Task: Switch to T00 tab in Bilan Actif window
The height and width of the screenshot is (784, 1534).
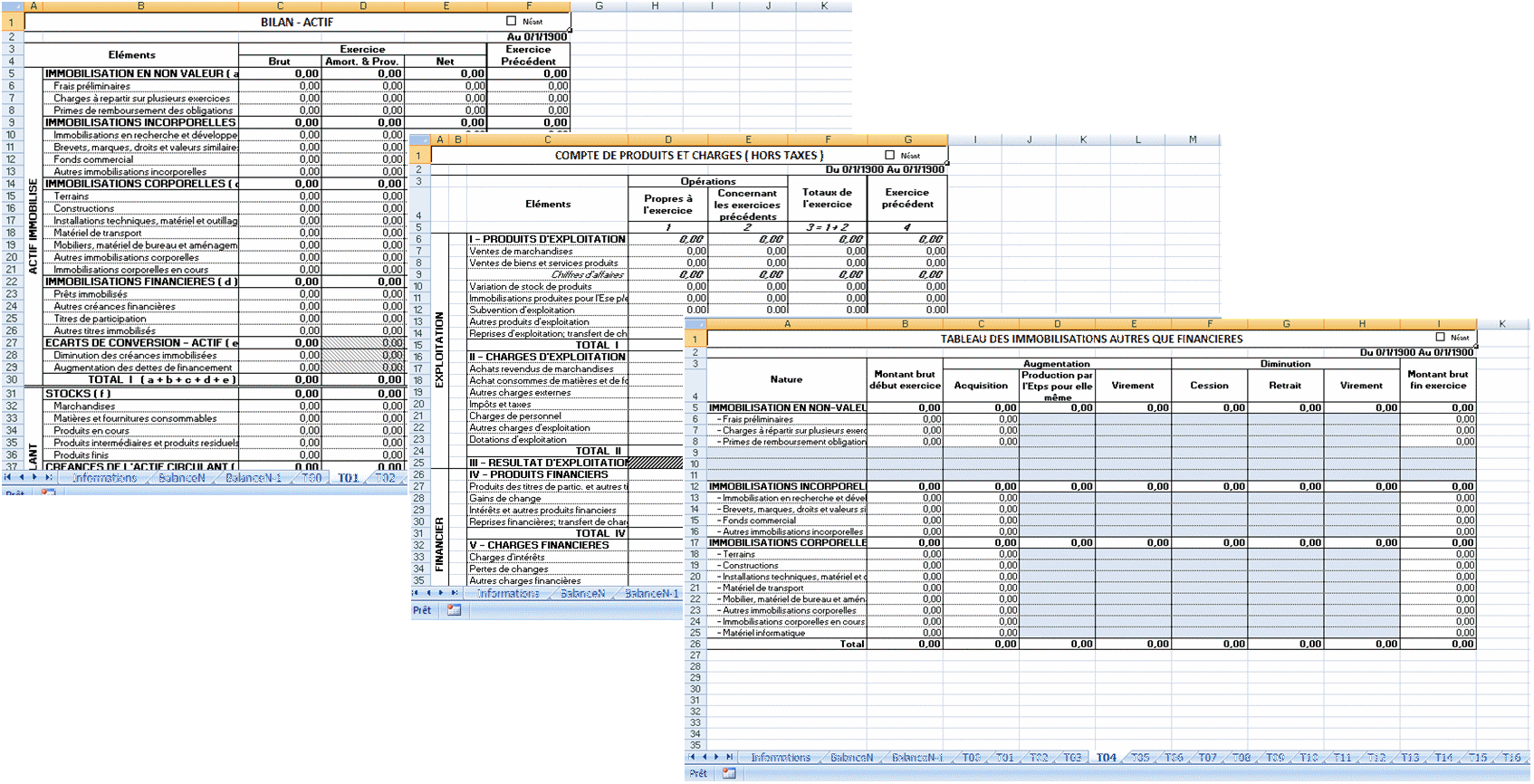Action: pos(311,478)
